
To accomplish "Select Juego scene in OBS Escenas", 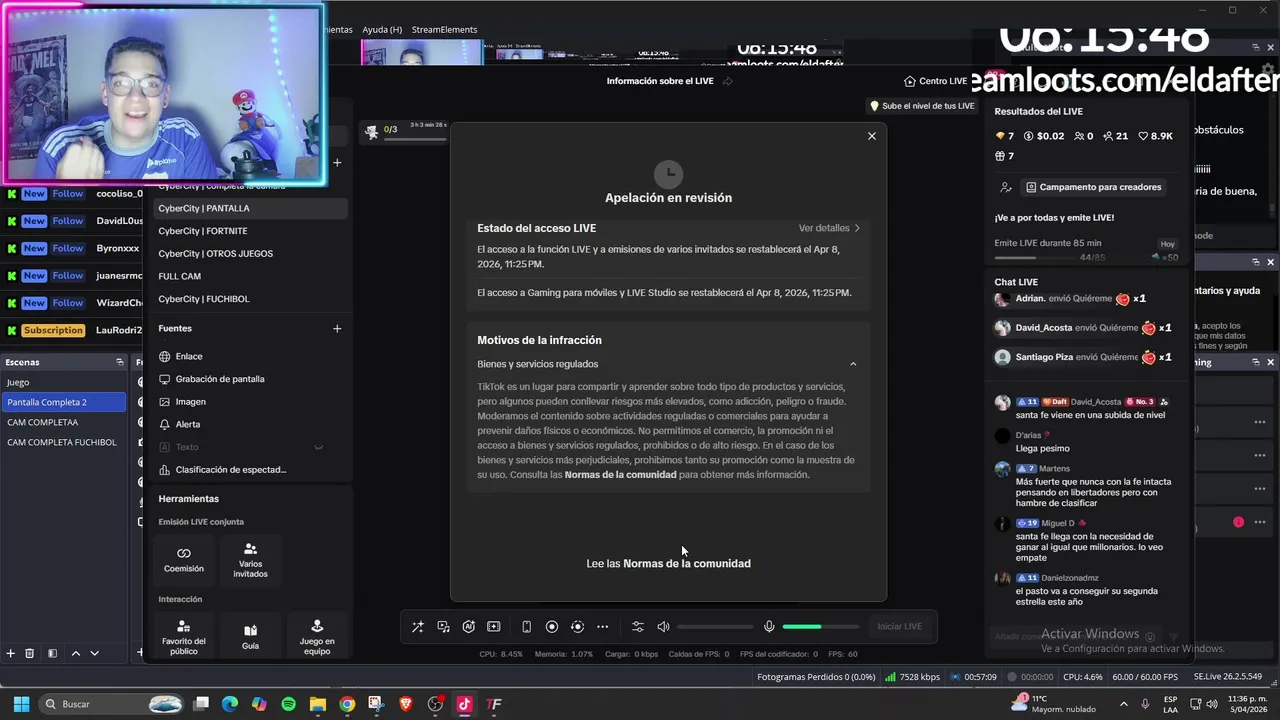I will [64, 382].
